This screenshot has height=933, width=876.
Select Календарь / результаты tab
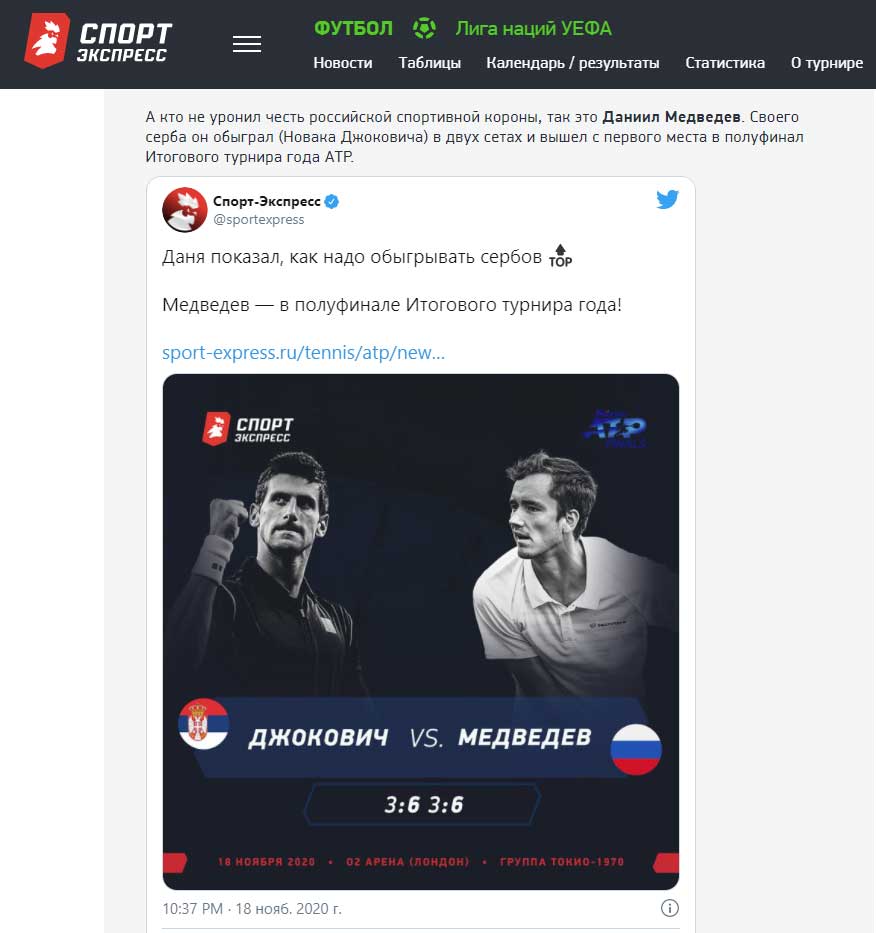(x=572, y=62)
